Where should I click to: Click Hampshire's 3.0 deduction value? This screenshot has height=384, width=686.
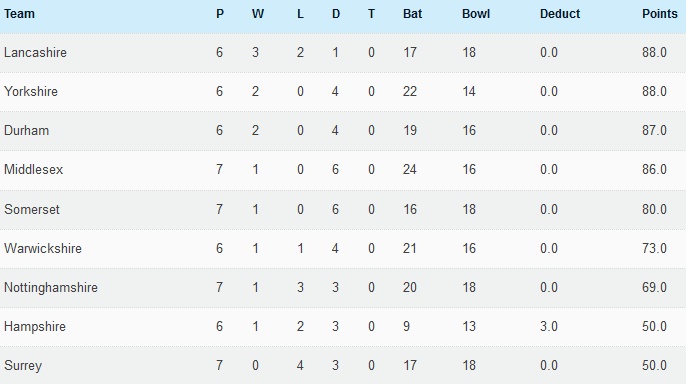549,326
